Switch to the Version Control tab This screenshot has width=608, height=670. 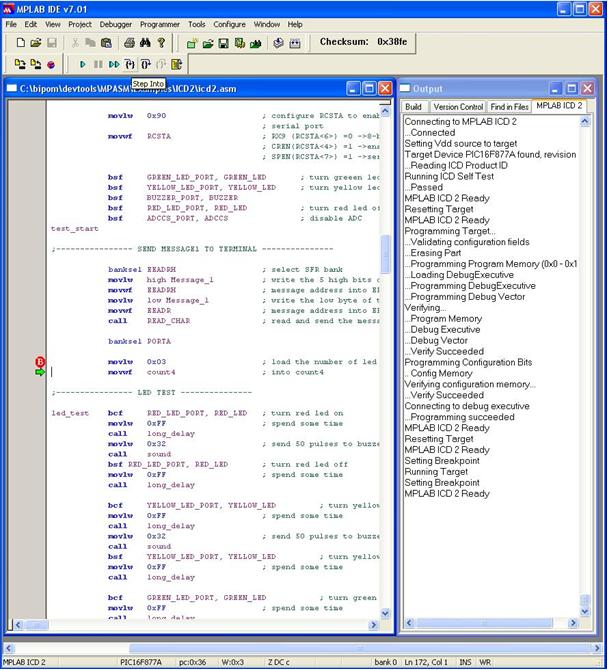coord(458,107)
